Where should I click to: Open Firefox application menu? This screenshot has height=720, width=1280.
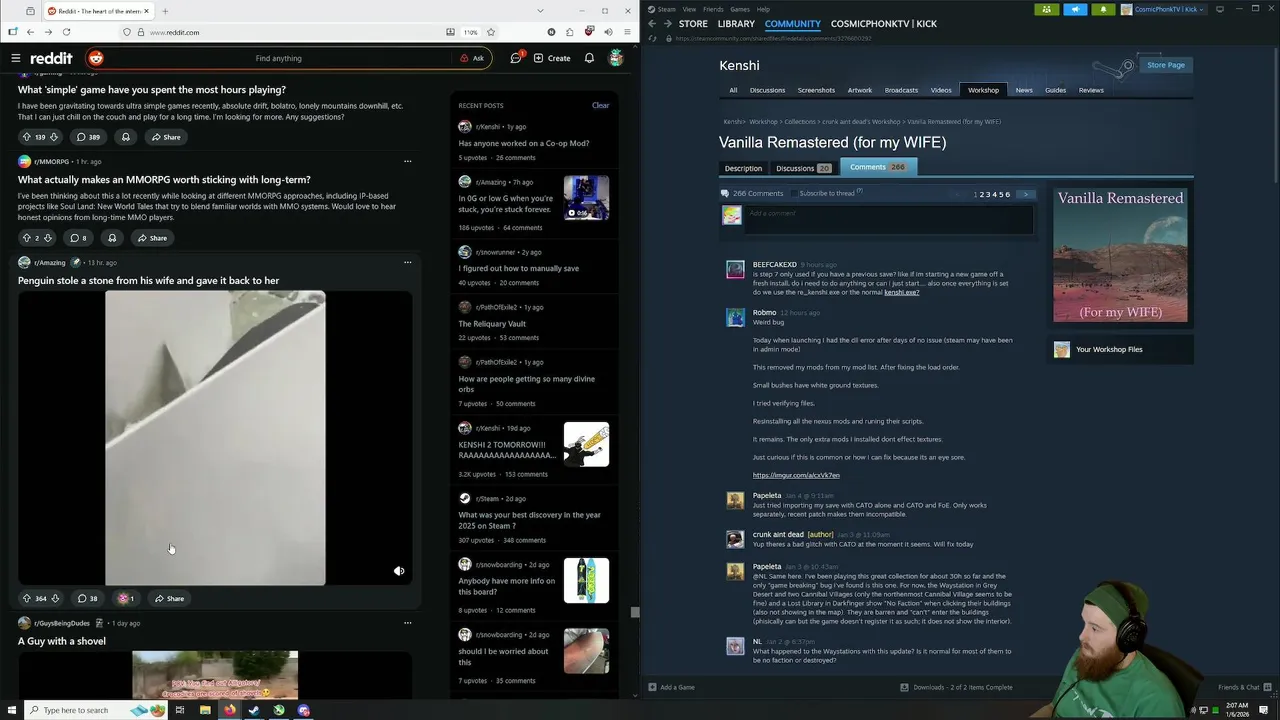pyautogui.click(x=625, y=32)
